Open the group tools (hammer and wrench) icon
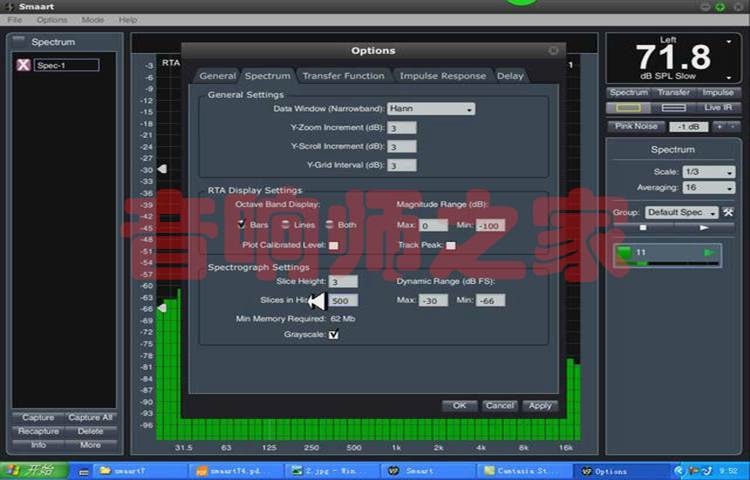 728,212
